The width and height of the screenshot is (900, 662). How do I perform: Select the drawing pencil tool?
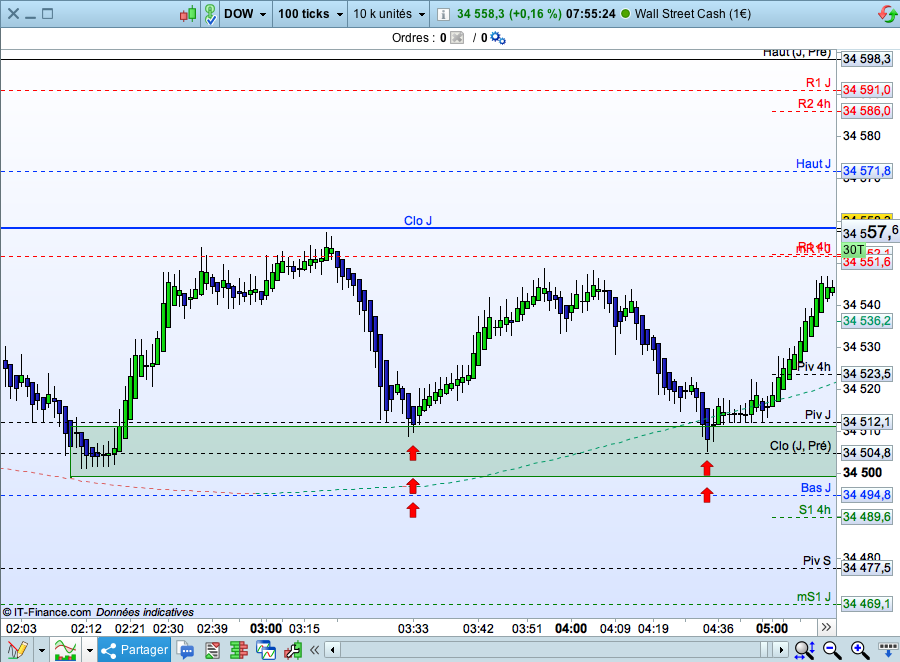tap(17, 650)
